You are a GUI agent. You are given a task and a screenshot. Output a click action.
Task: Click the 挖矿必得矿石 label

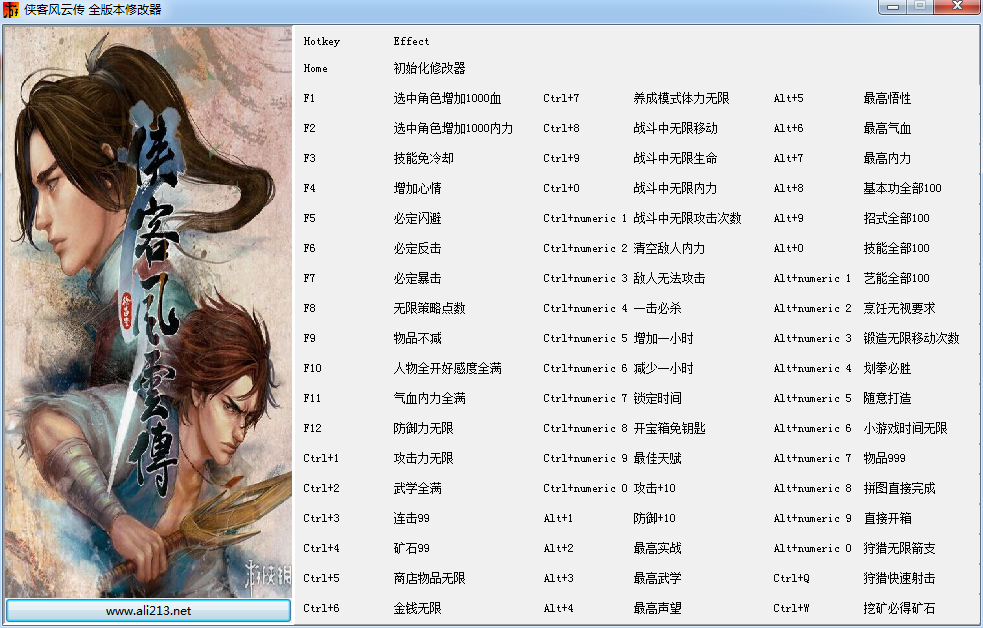(x=899, y=608)
